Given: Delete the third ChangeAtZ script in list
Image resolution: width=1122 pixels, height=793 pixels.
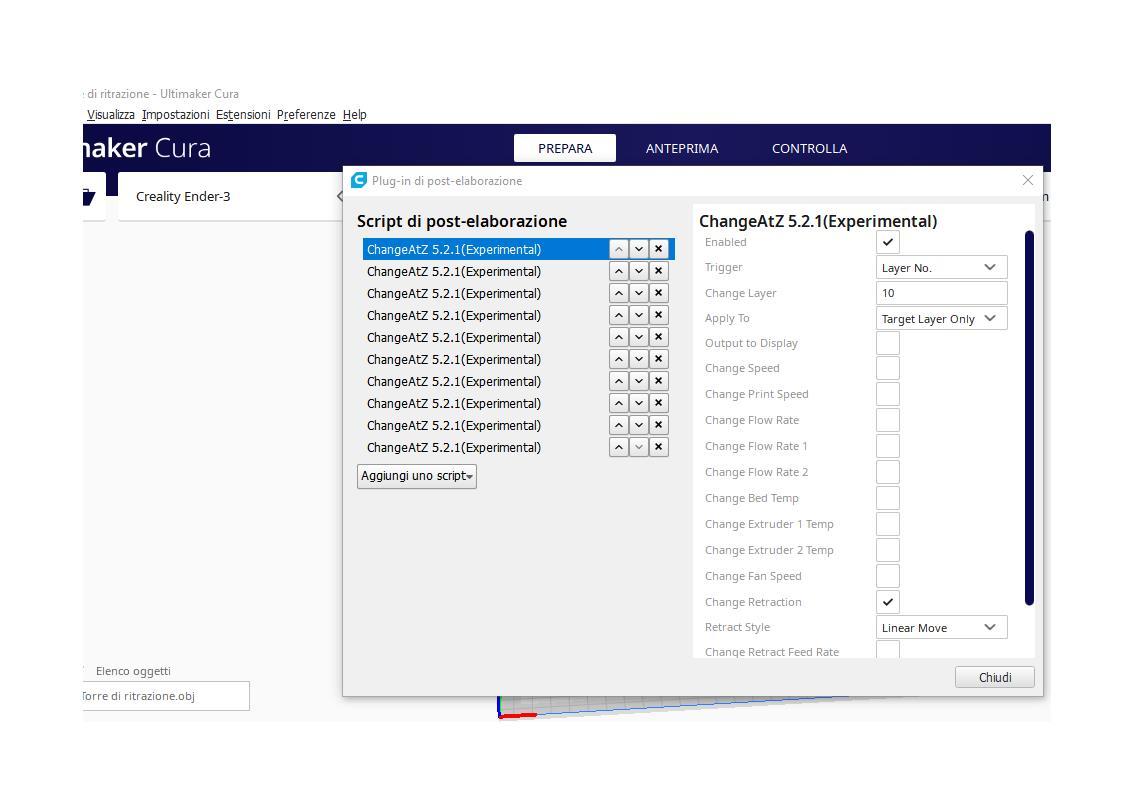Looking at the screenshot, I should 658,293.
